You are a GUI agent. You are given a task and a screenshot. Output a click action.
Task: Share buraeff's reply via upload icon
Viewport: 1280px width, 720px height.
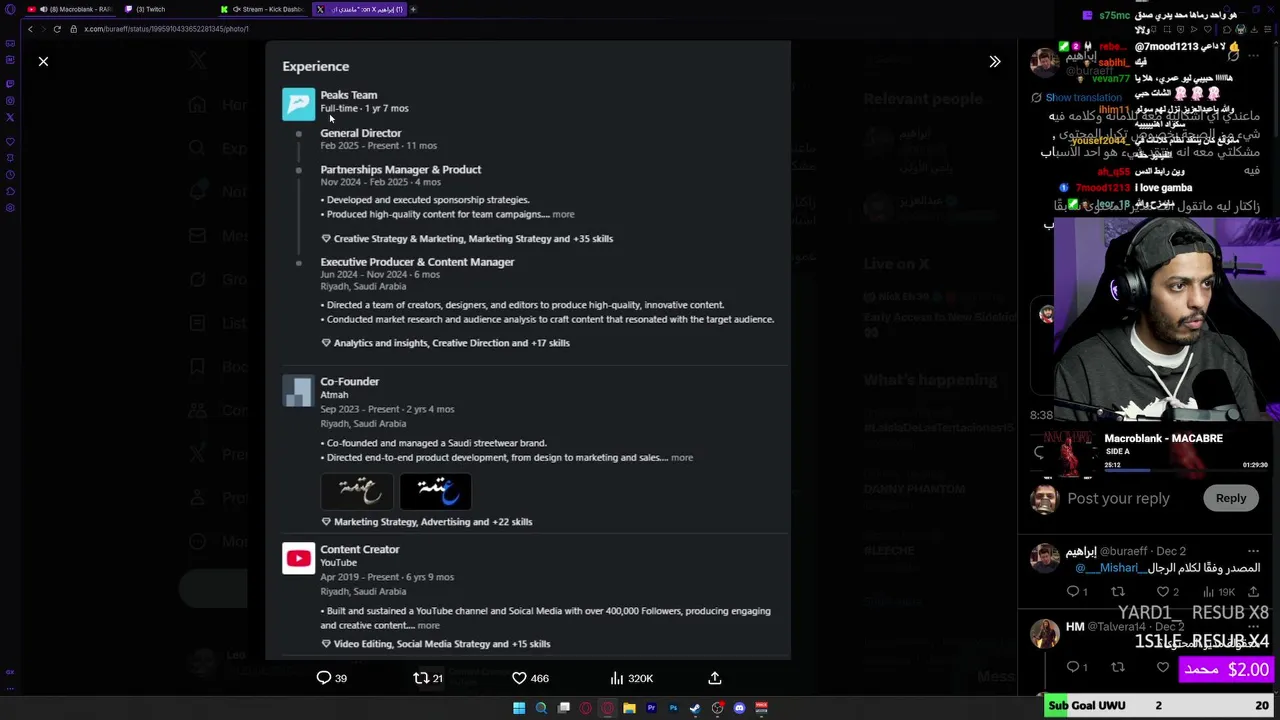click(x=1253, y=592)
